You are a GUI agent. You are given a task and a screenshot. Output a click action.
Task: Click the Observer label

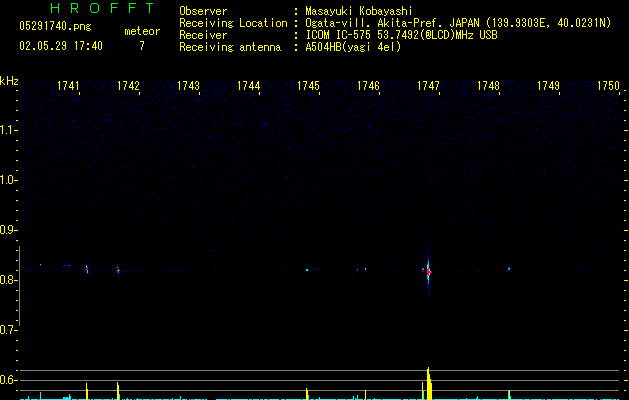203,11
